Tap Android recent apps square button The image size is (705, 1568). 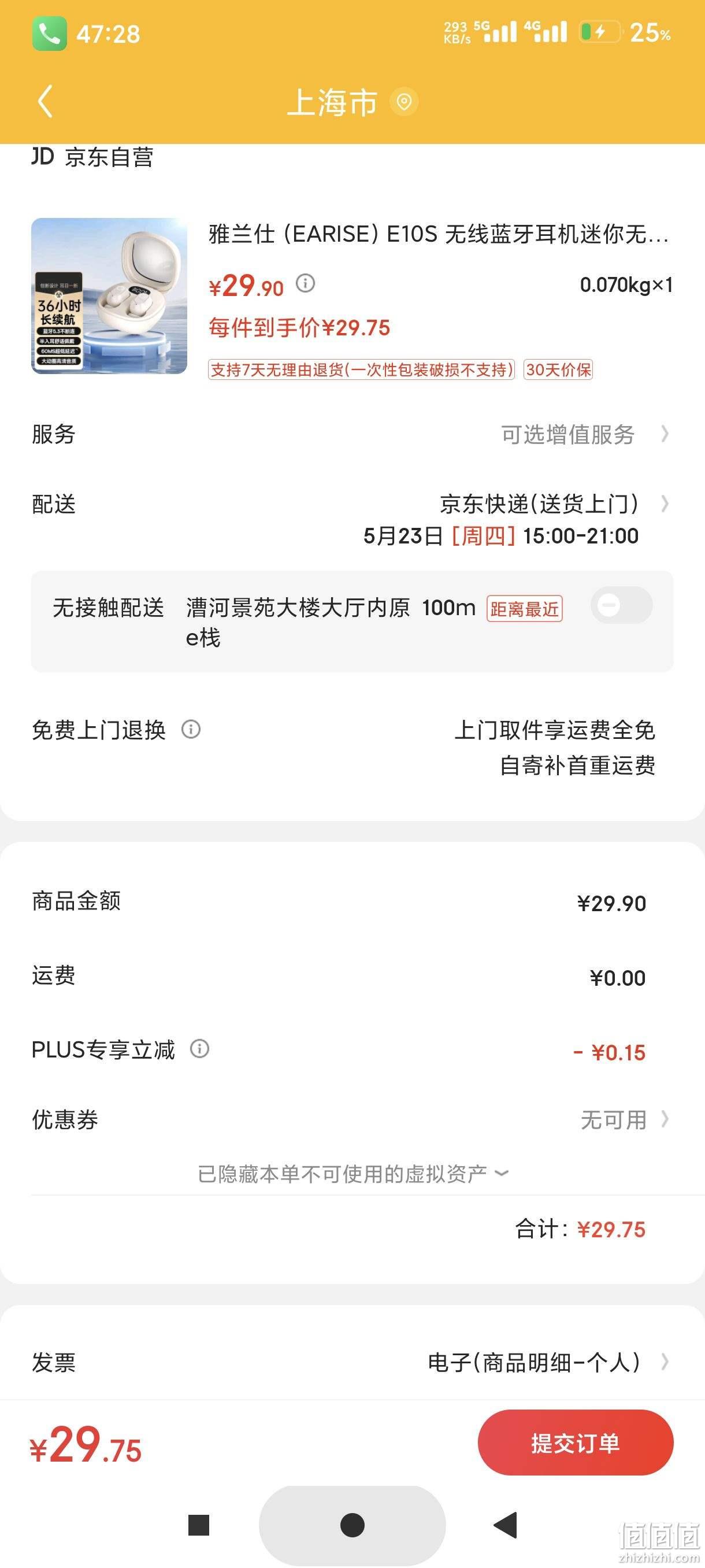[x=199, y=1525]
